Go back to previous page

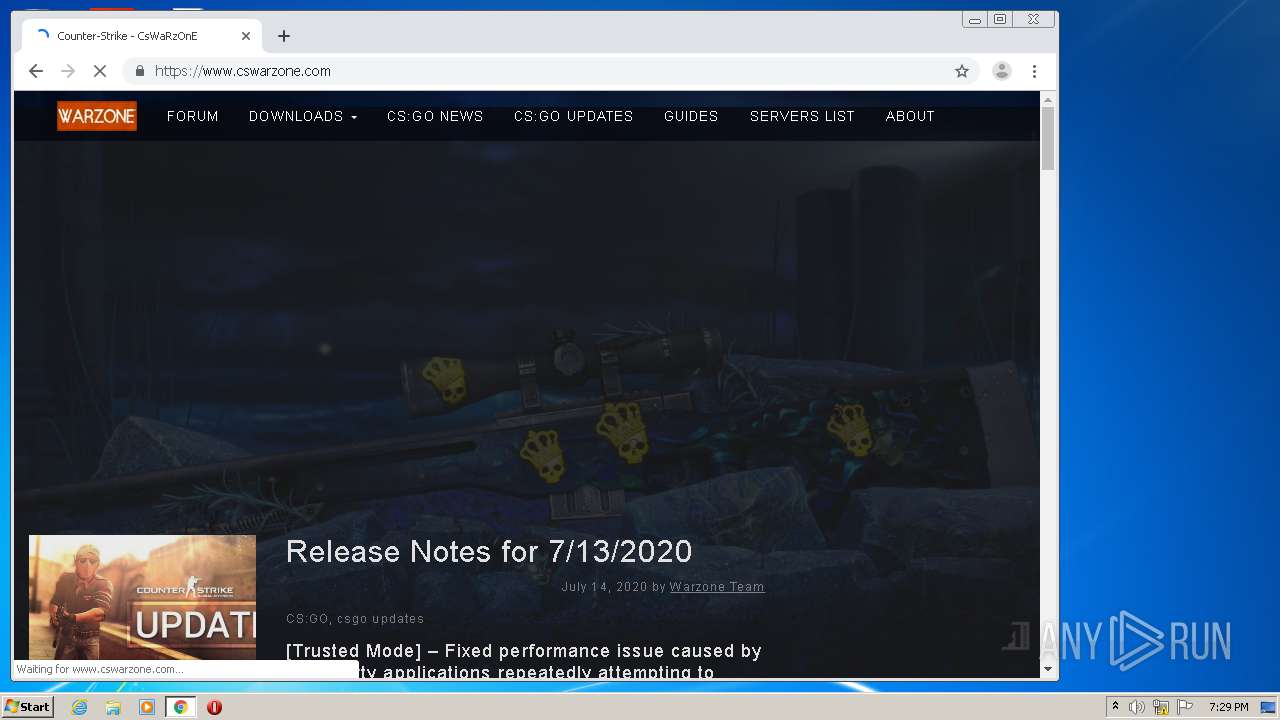pyautogui.click(x=36, y=71)
